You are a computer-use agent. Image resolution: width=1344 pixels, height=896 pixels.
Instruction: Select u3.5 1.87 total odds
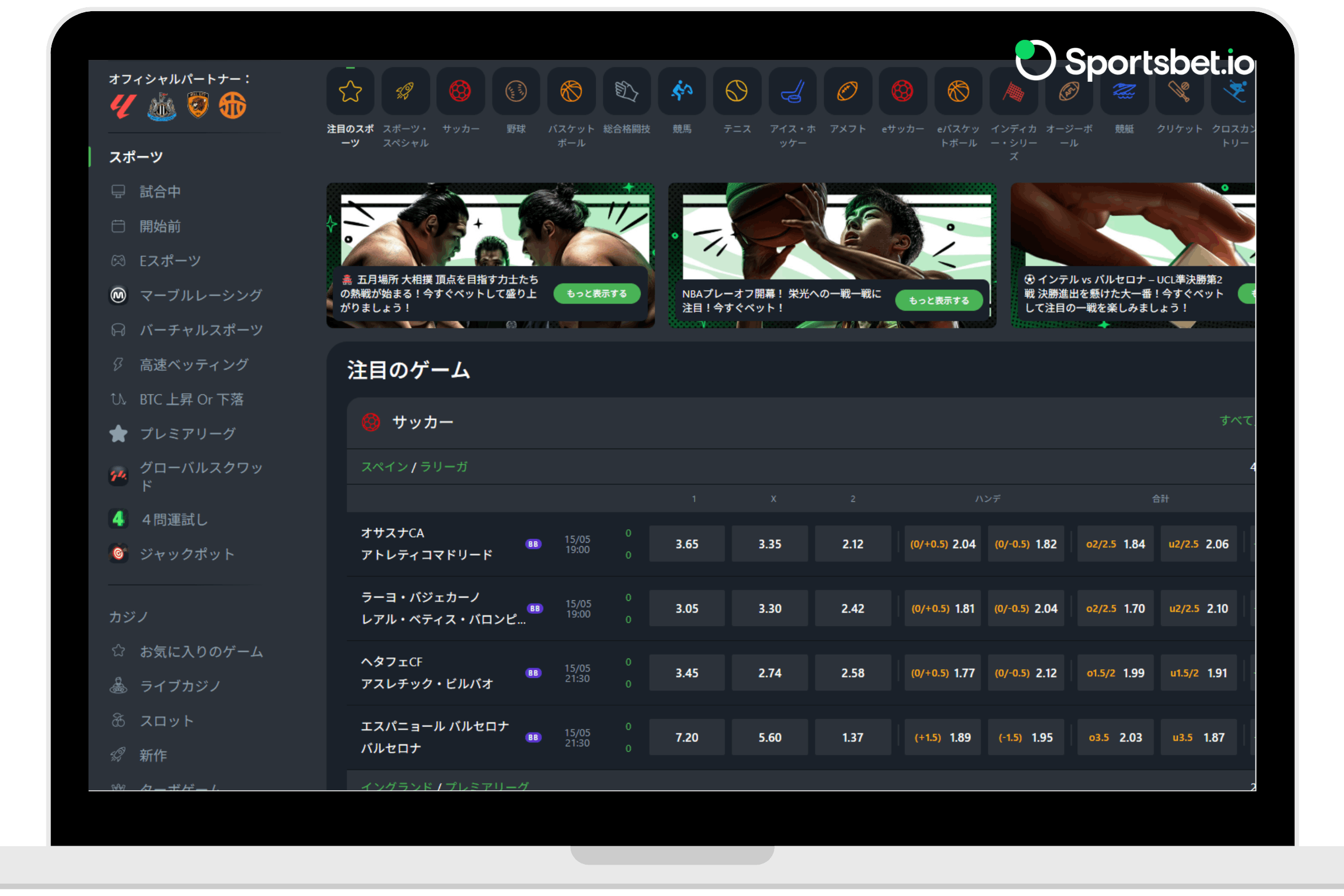click(x=1198, y=738)
